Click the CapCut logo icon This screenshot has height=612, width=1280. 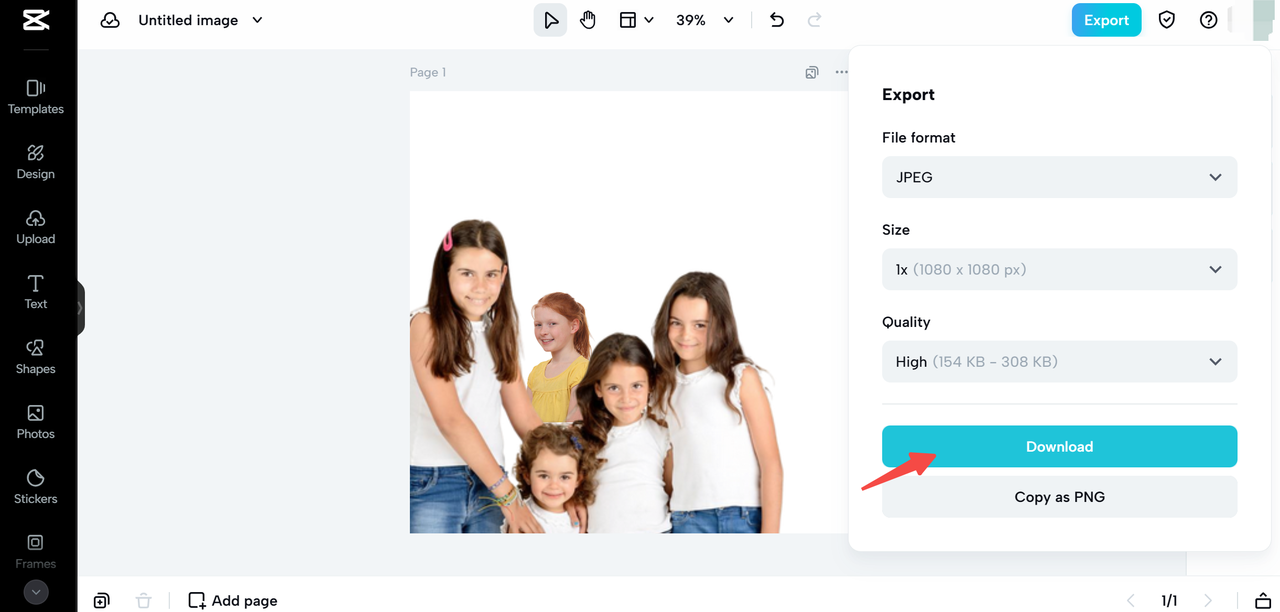click(x=36, y=20)
